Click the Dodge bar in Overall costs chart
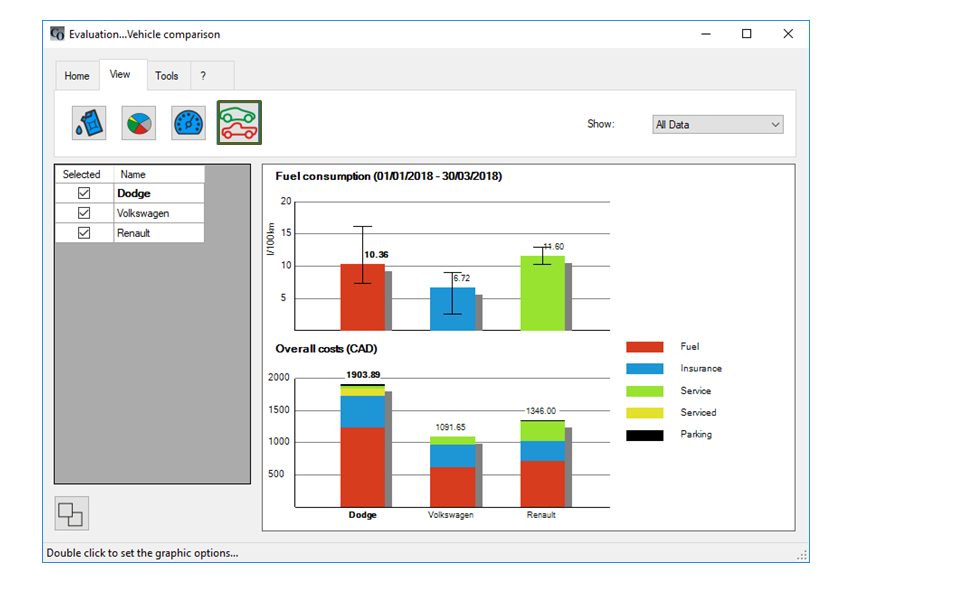This screenshot has height=600, width=960. [x=362, y=450]
